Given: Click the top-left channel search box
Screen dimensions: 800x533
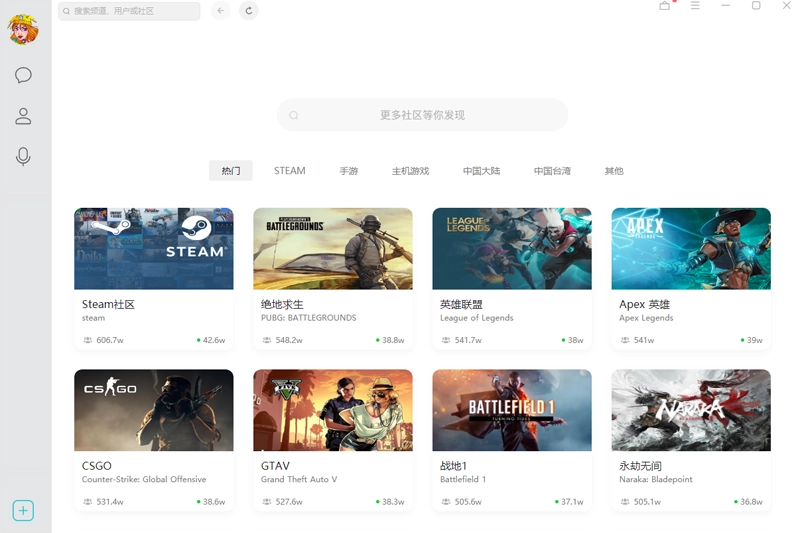Looking at the screenshot, I should pyautogui.click(x=129, y=11).
